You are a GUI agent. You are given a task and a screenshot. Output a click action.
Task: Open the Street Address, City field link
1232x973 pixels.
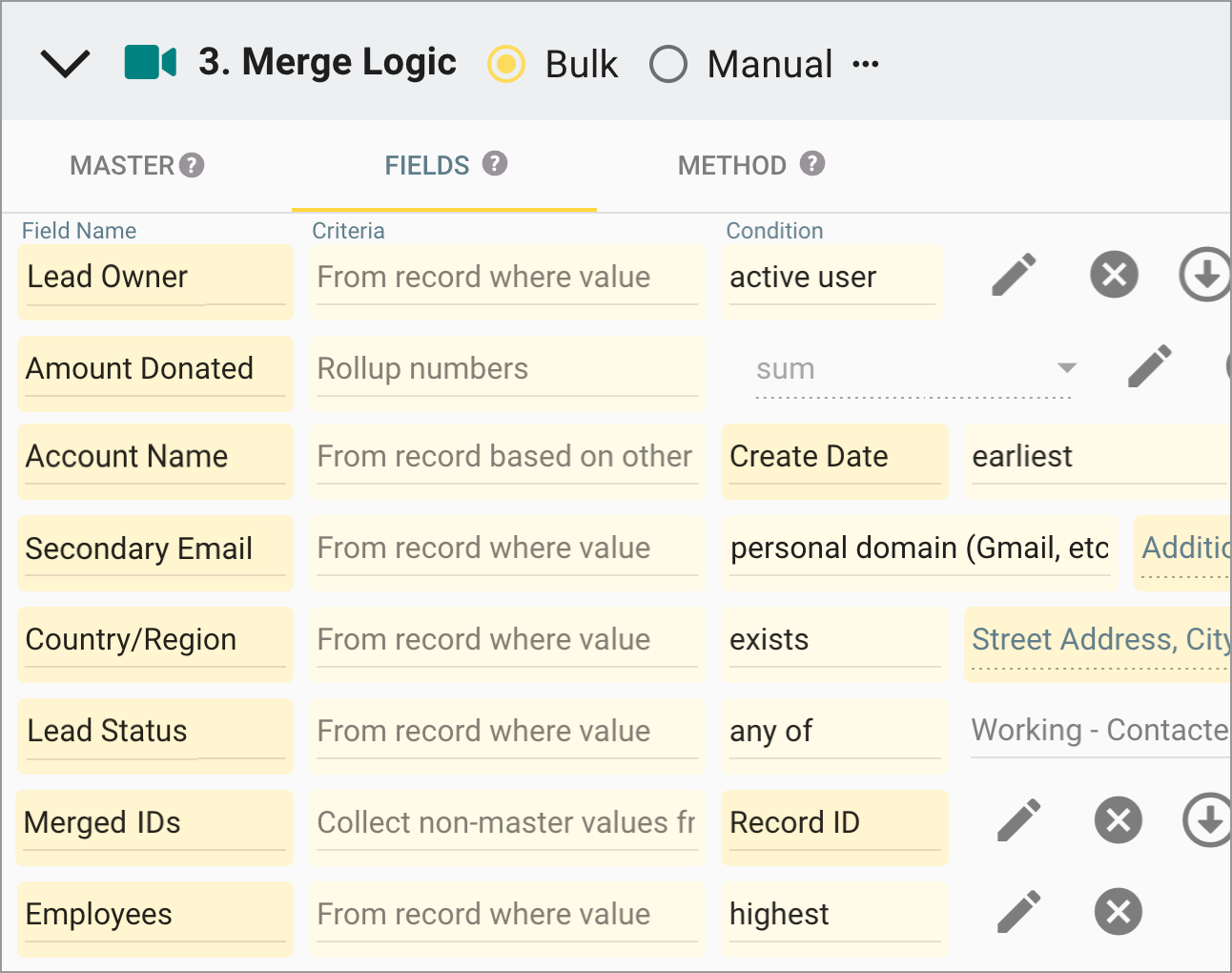(1099, 639)
